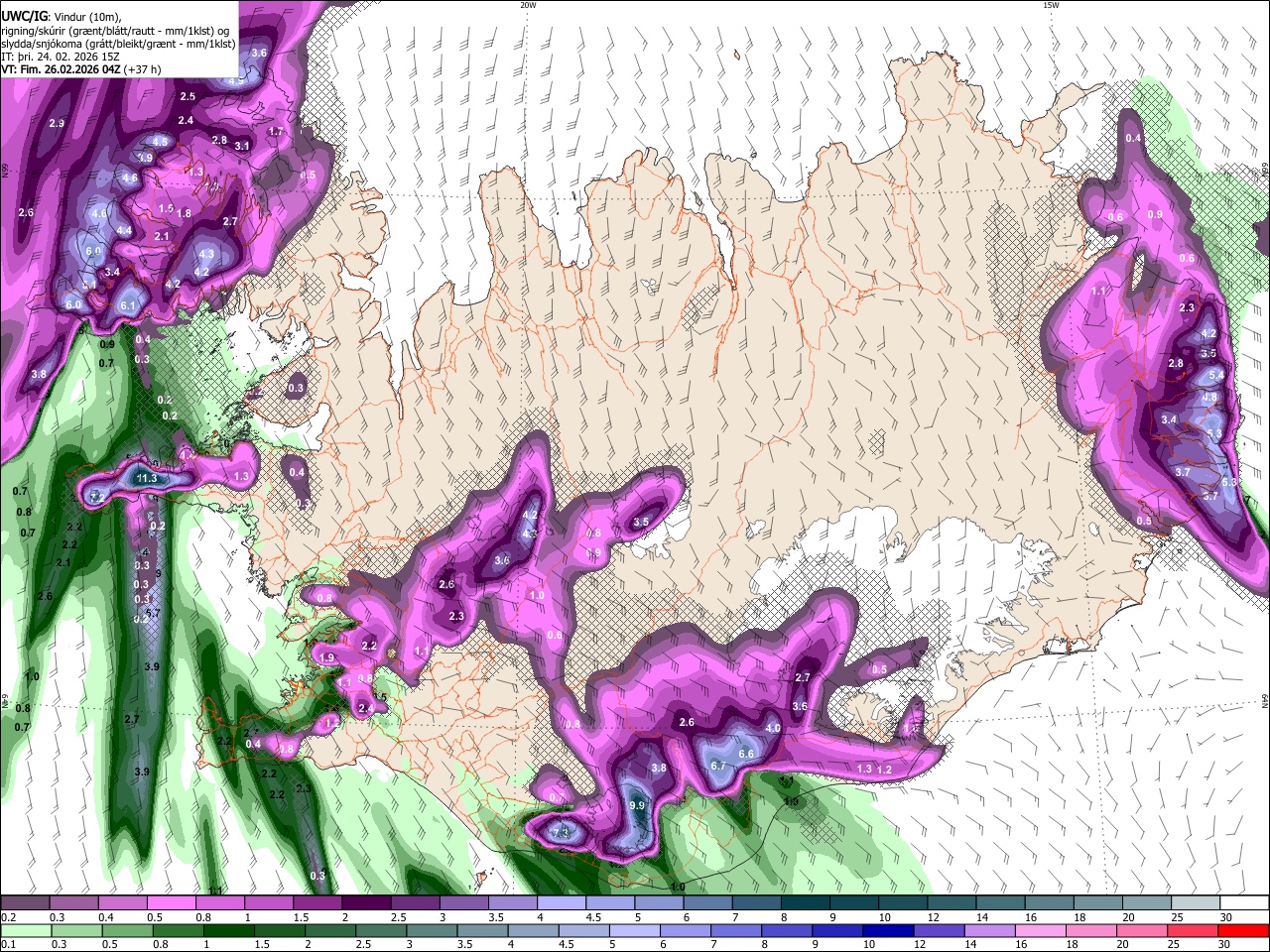Select the 4.0 map value beside 6.6
Image resolution: width=1270 pixels, height=952 pixels.
[x=773, y=728]
